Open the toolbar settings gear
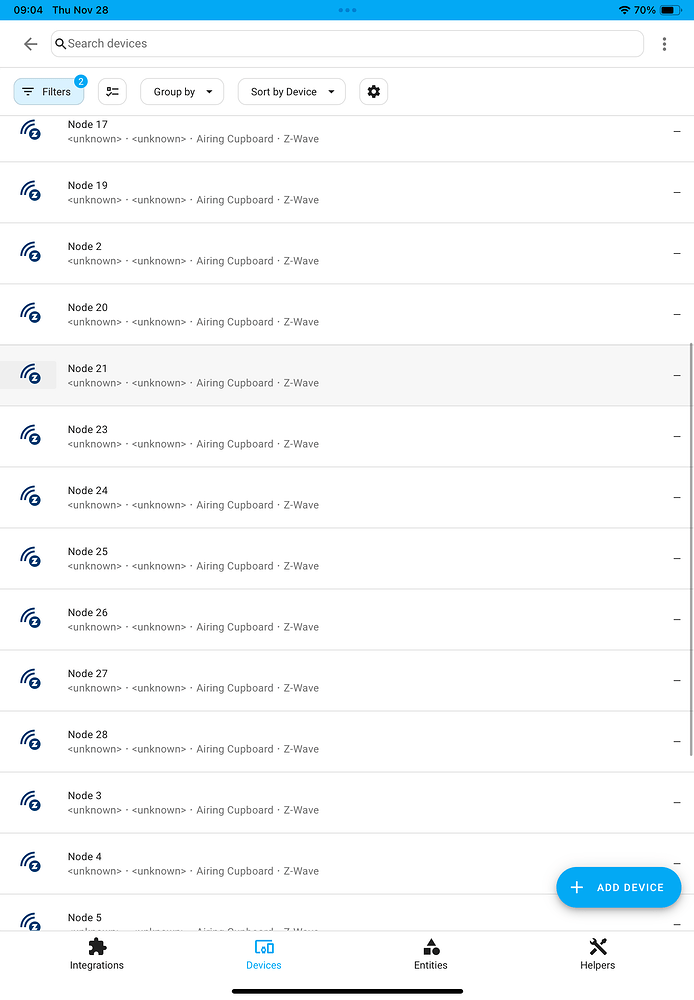Image resolution: width=694 pixels, height=1000 pixels. tap(373, 91)
